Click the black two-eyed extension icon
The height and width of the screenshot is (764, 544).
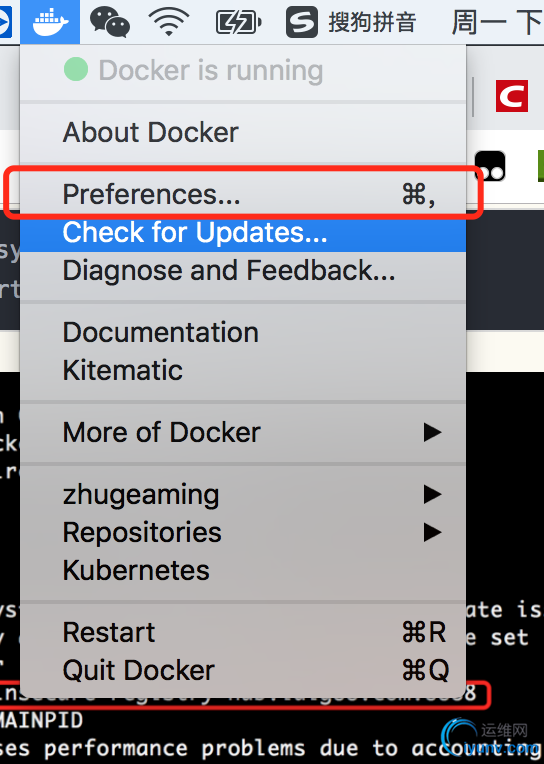tap(490, 166)
